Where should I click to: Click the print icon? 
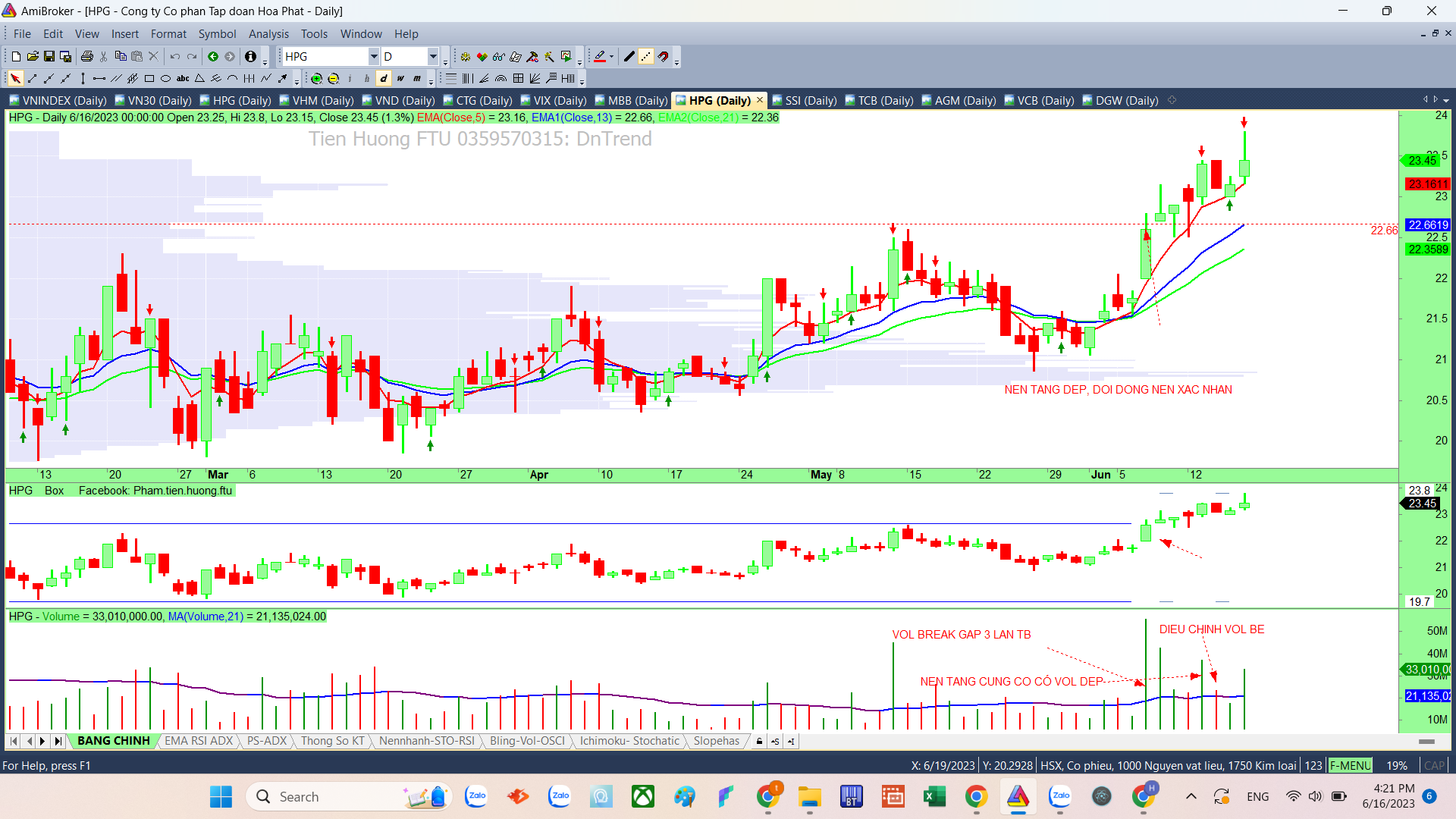[86, 56]
